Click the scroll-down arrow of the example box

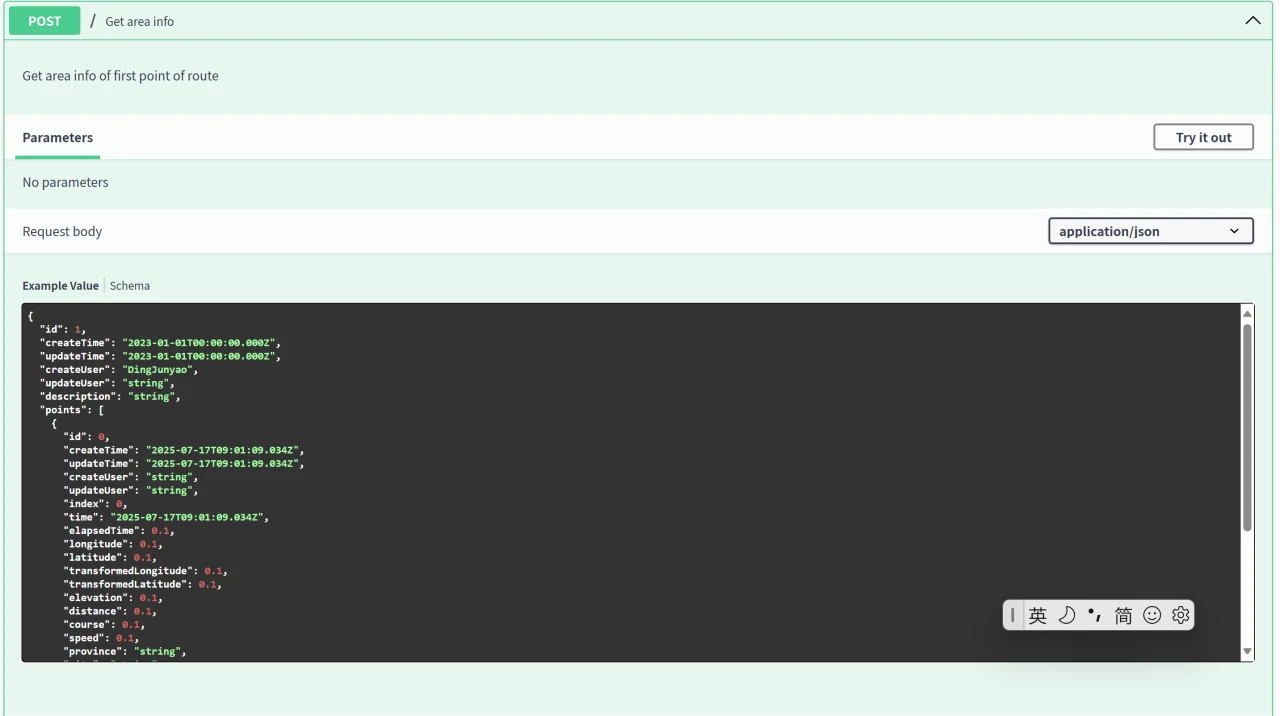(1247, 651)
